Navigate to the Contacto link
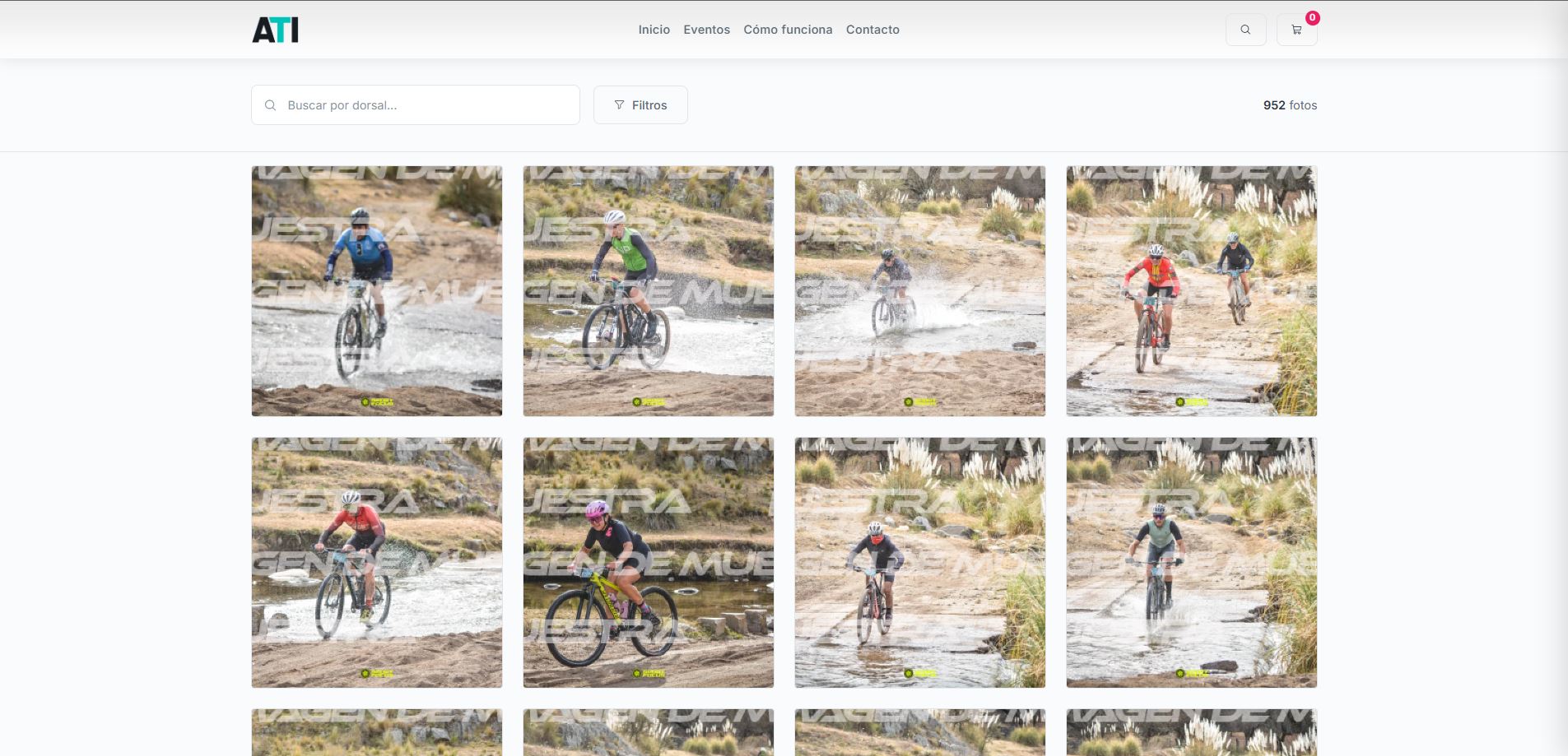The image size is (1568, 756). pyautogui.click(x=872, y=30)
